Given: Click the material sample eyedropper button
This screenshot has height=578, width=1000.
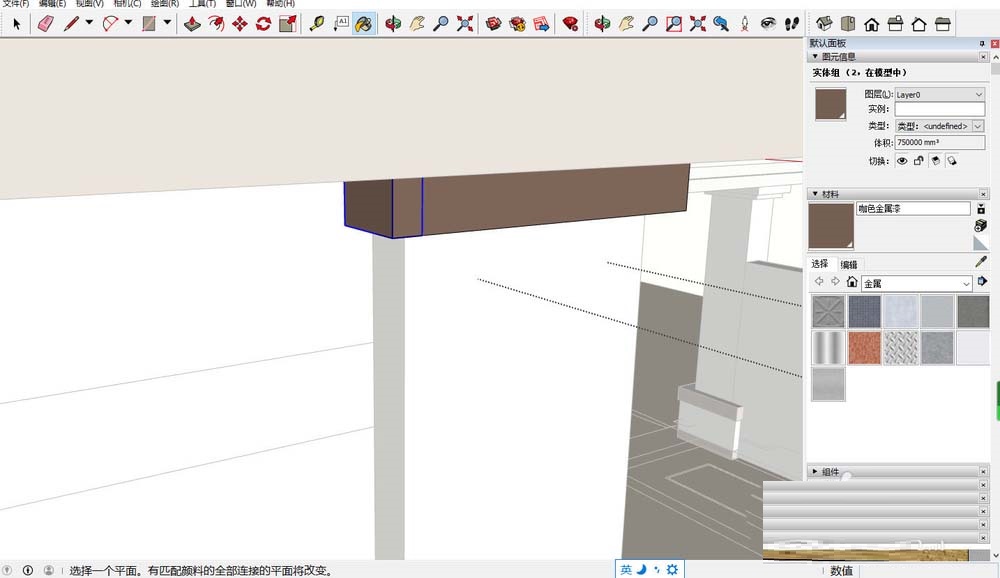Looking at the screenshot, I should point(981,262).
